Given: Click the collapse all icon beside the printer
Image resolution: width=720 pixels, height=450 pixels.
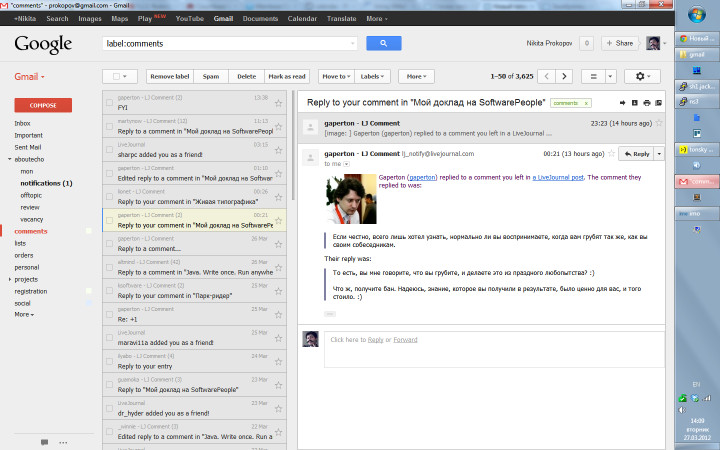Looking at the screenshot, I should 635,103.
